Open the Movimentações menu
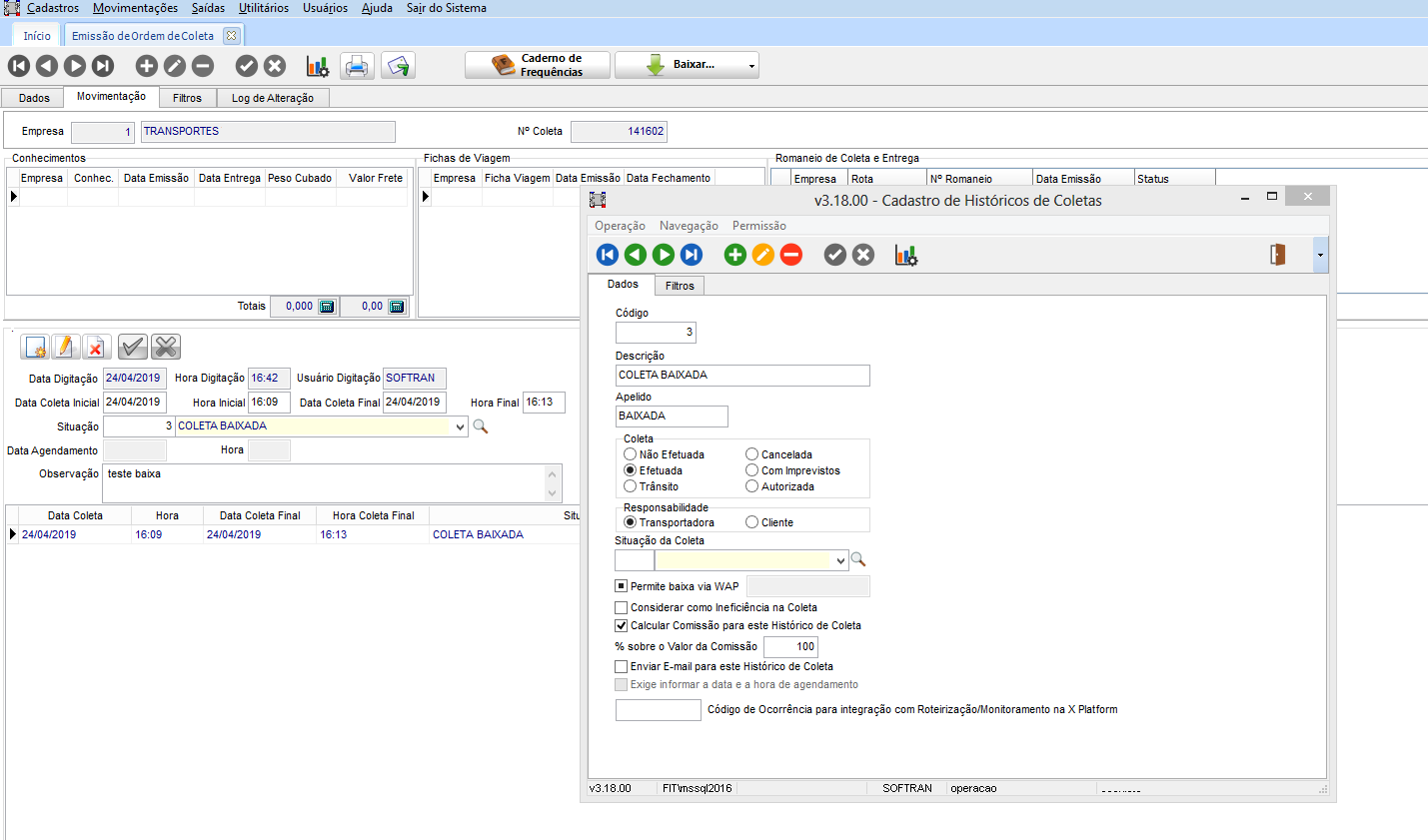Viewport: 1428px width, 840px height. [x=135, y=8]
